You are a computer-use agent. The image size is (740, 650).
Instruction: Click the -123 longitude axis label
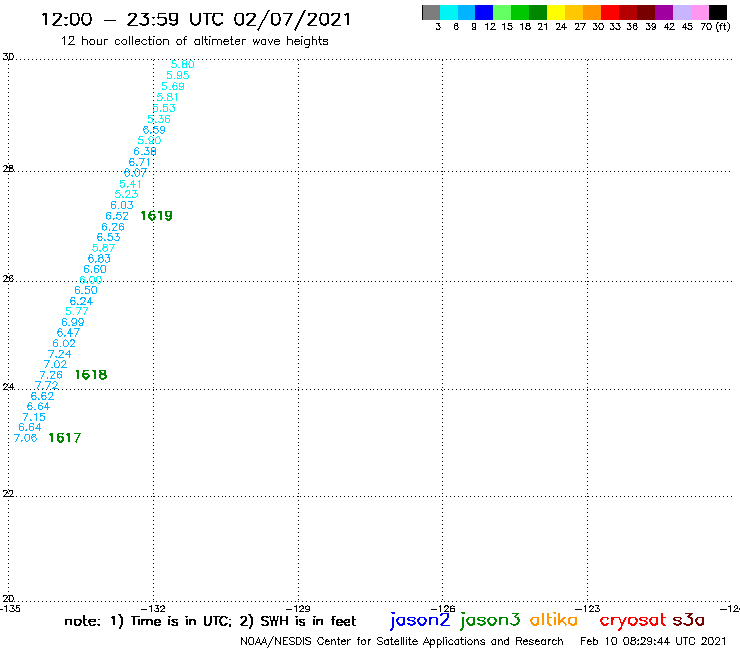pos(588,608)
